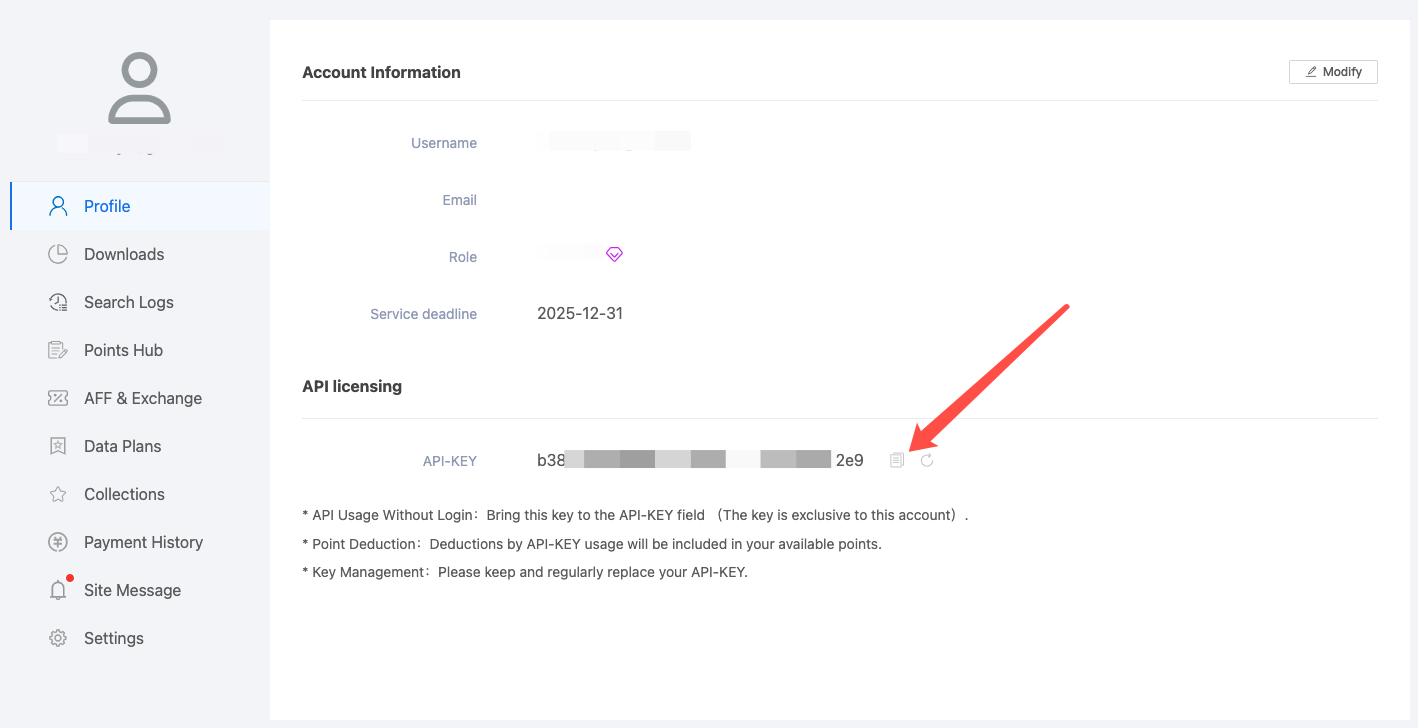Click the Points Hub notepad icon

pos(58,350)
